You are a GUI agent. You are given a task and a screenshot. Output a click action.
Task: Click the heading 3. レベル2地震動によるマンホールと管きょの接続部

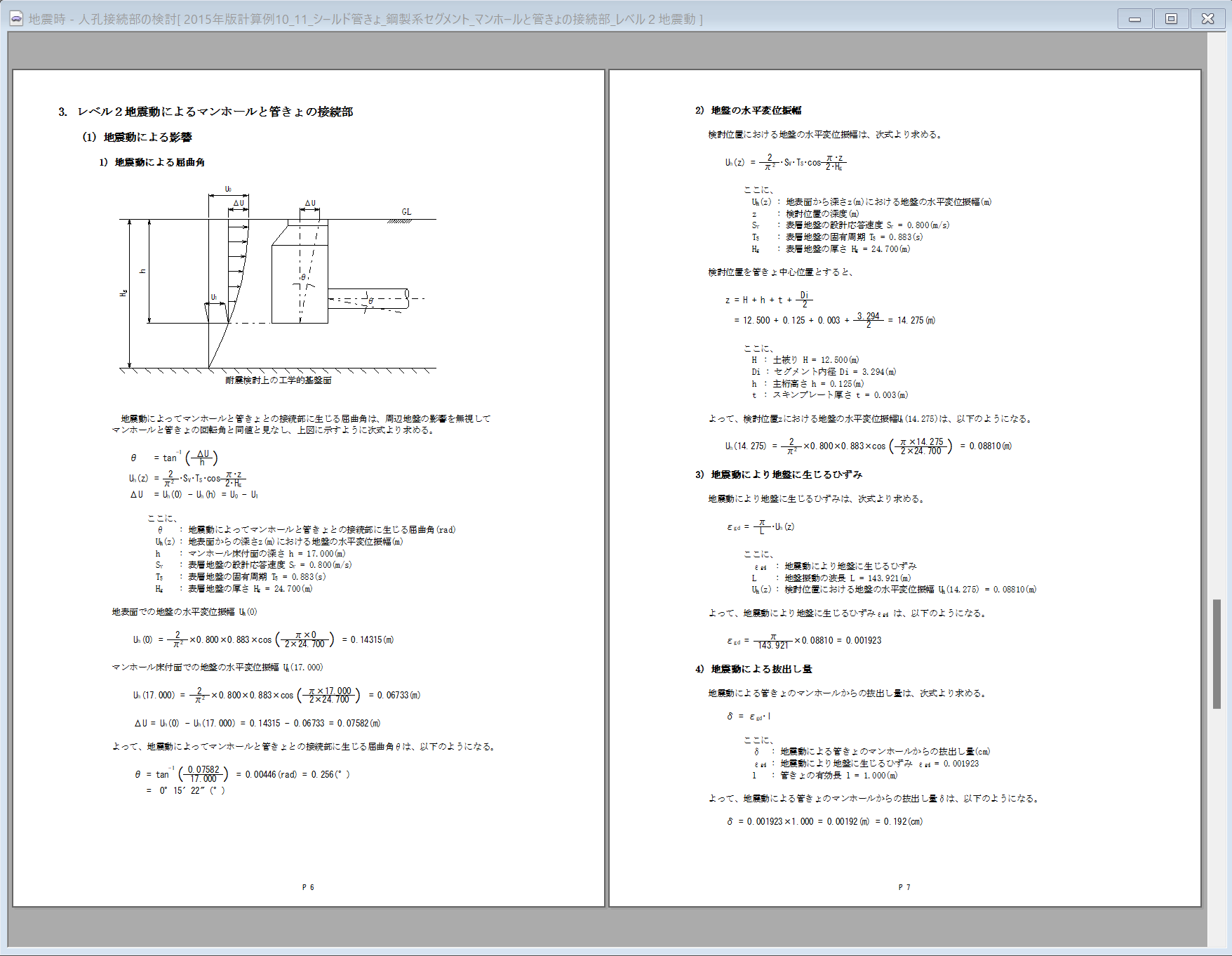pos(206,112)
